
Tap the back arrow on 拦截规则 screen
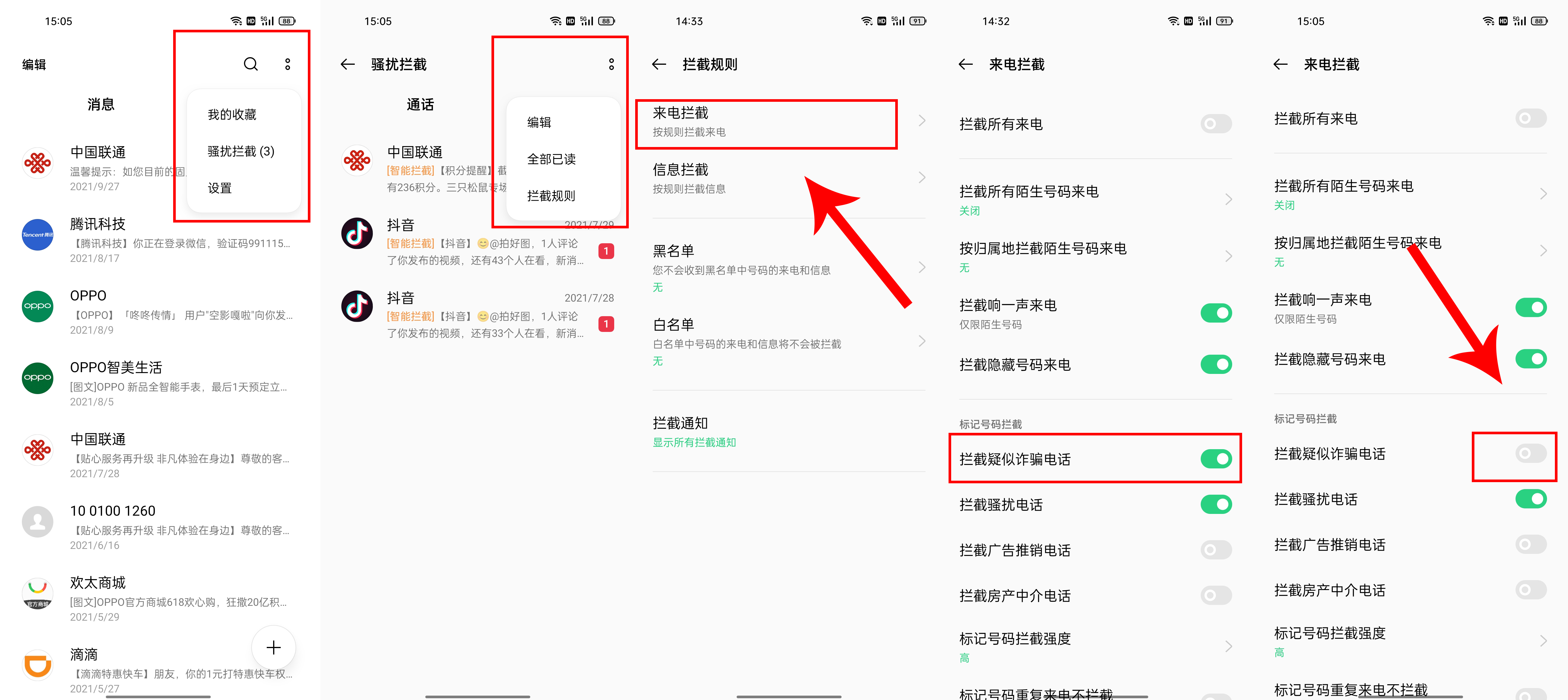click(659, 64)
